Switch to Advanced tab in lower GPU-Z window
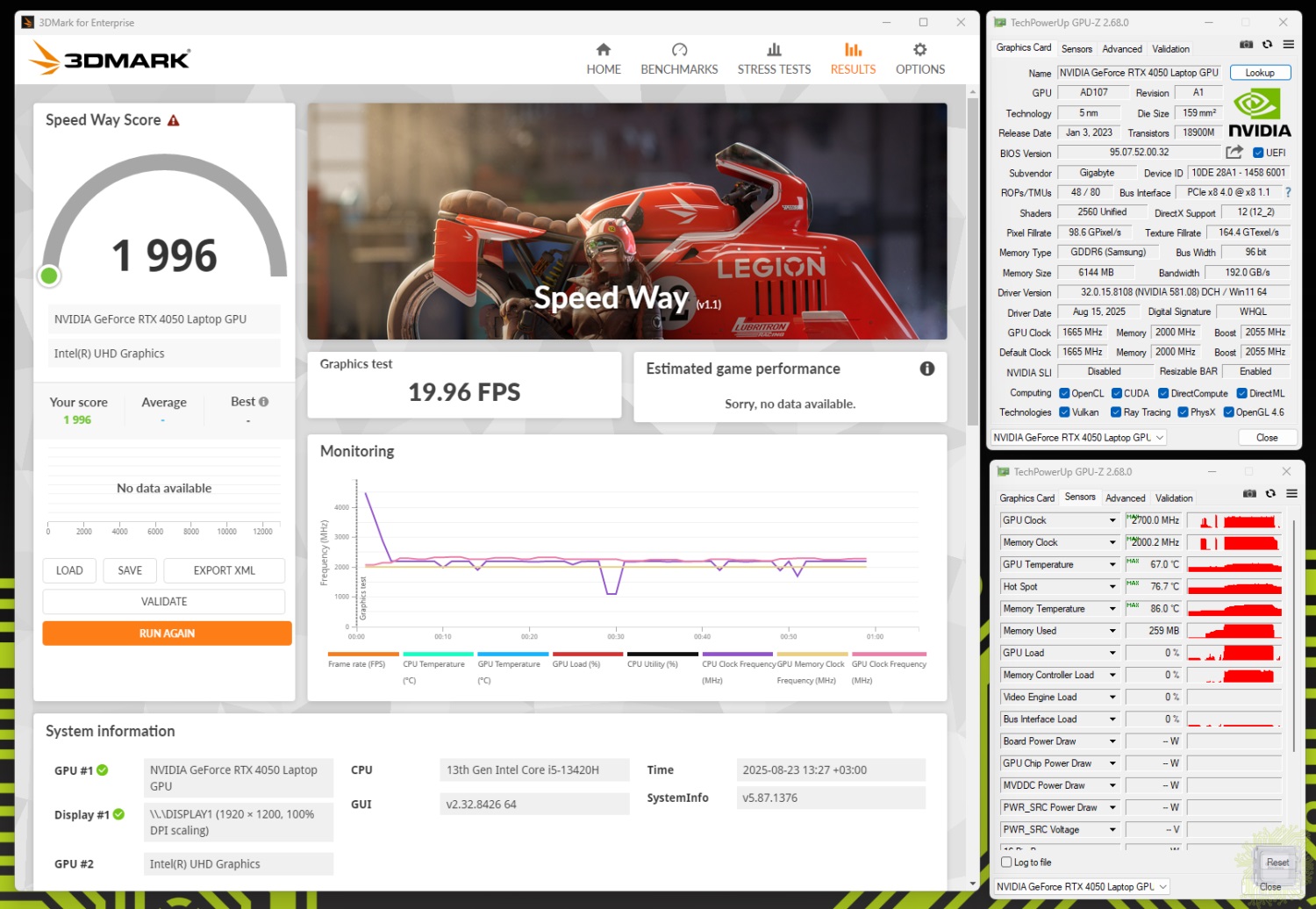The width and height of the screenshot is (1316, 909). point(1126,498)
